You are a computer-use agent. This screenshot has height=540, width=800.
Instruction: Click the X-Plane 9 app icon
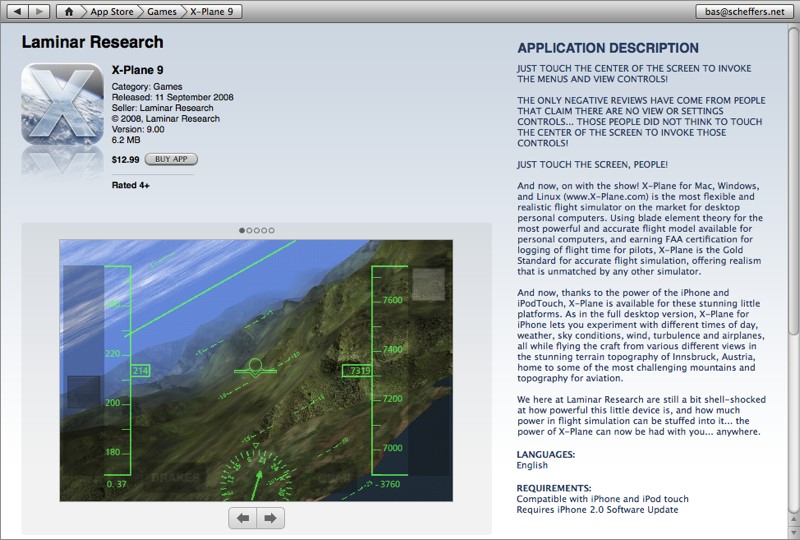(x=62, y=104)
